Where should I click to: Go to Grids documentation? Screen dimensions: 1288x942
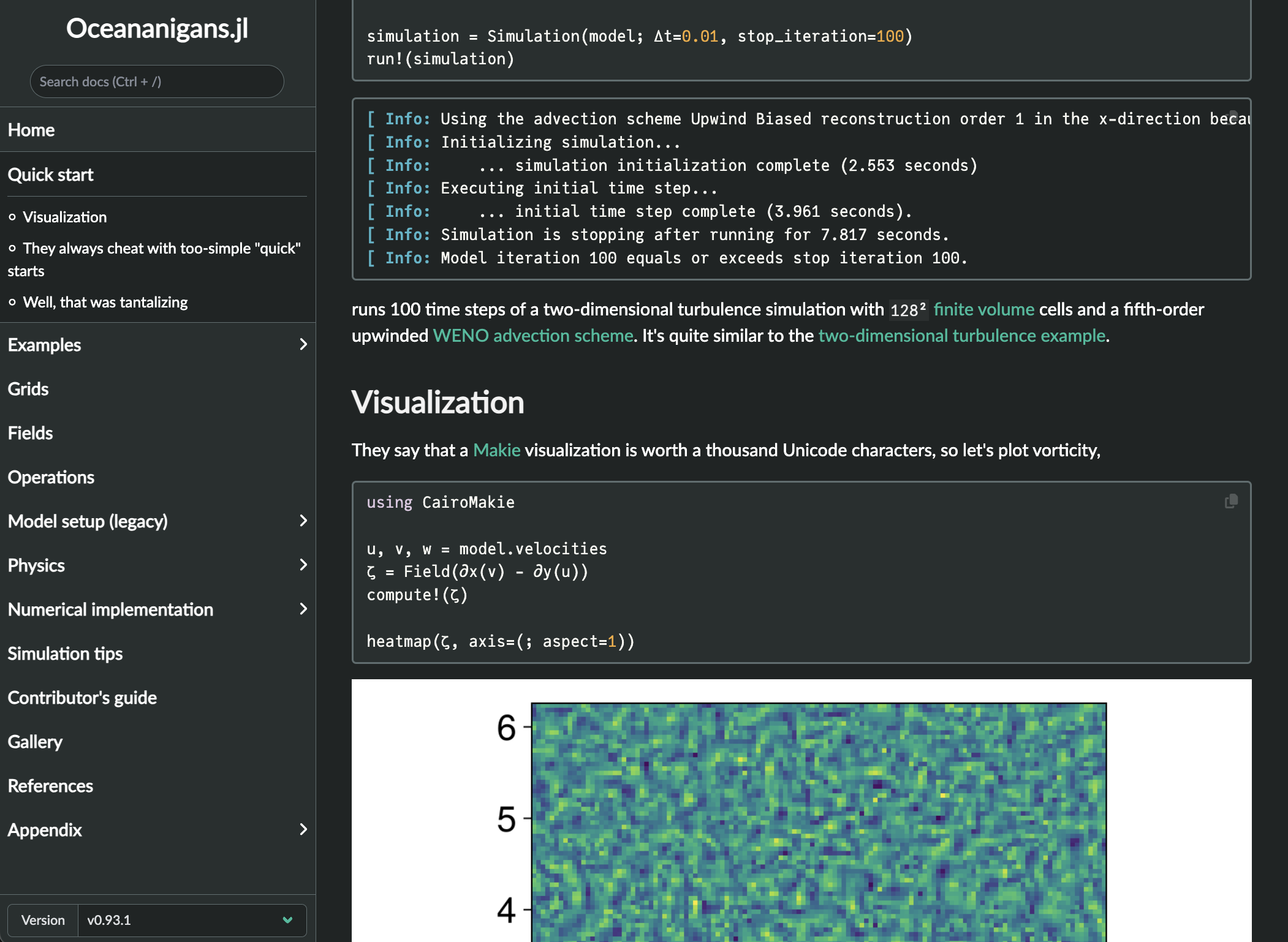(28, 389)
